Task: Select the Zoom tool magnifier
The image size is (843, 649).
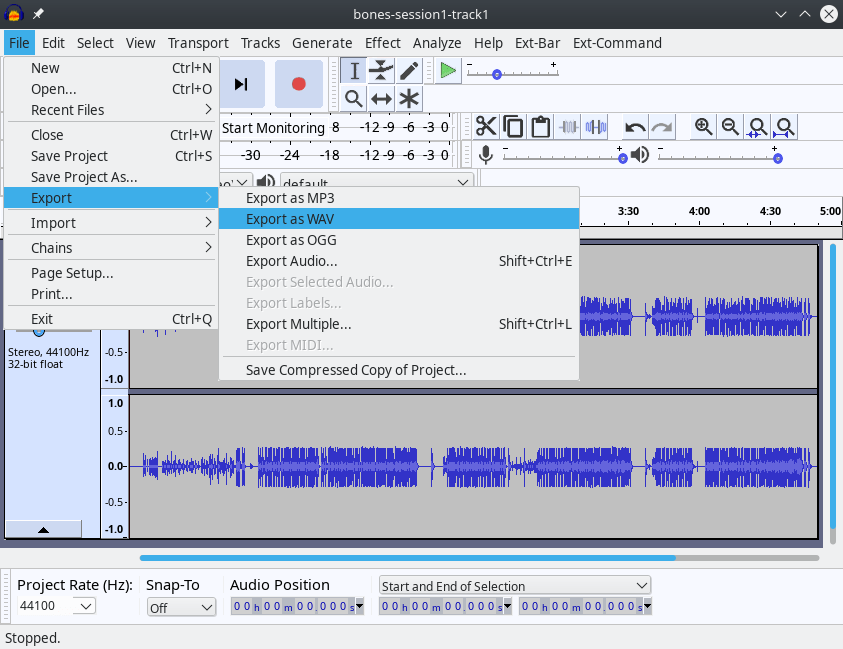Action: tap(353, 98)
